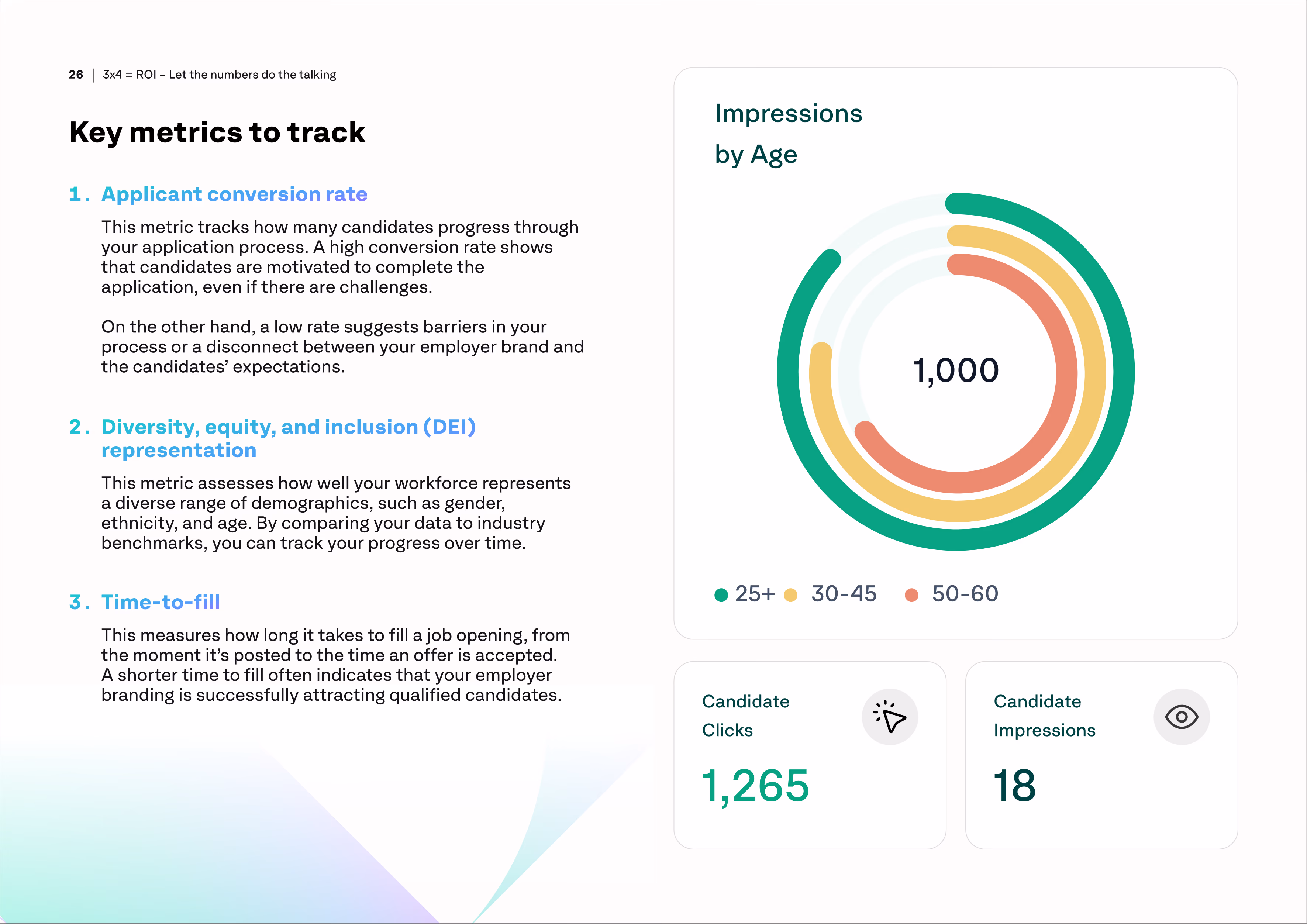This screenshot has height=924, width=1307.
Task: Click the yellow 30-45 legend dot
Action: [x=790, y=595]
